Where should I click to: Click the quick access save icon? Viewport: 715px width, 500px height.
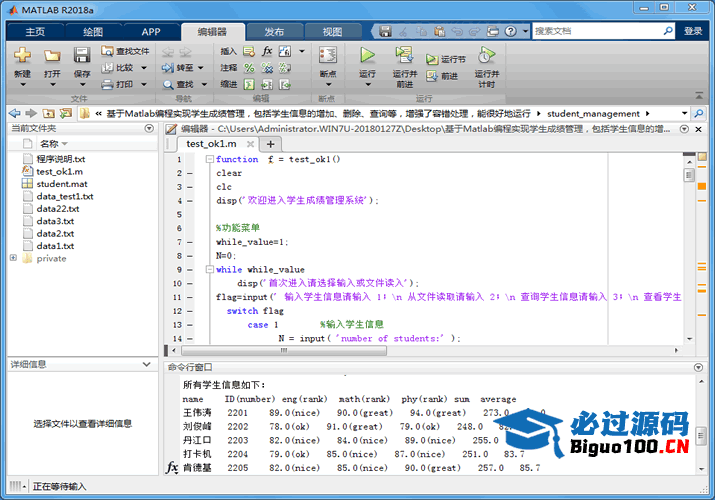(x=385, y=31)
